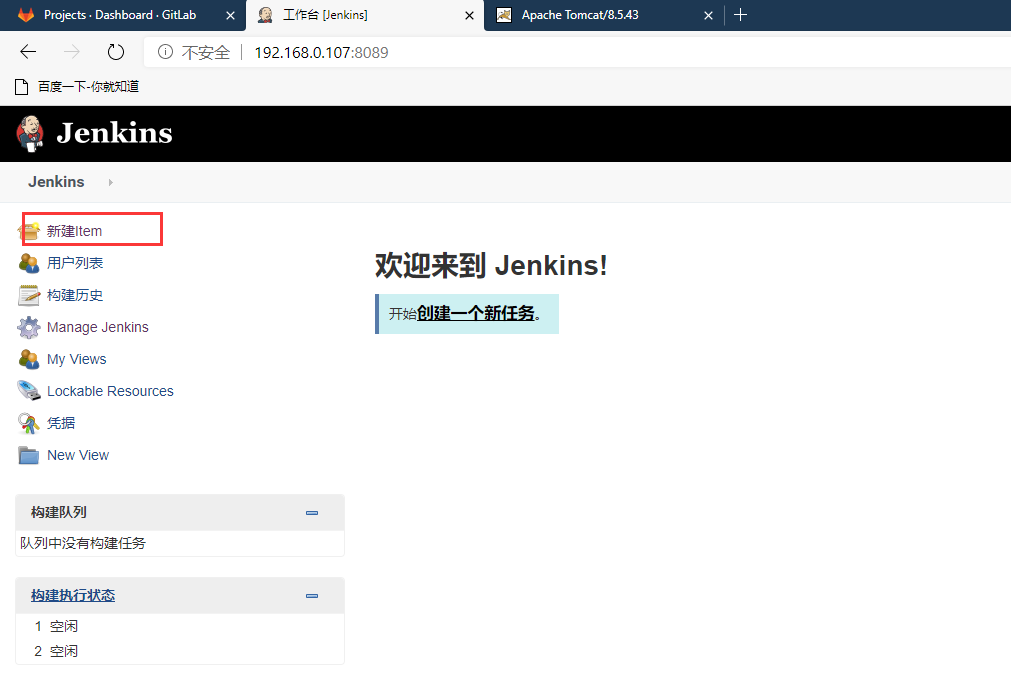This screenshot has height=684, width=1011.
Task: Click the My Views people icon
Action: (29, 359)
